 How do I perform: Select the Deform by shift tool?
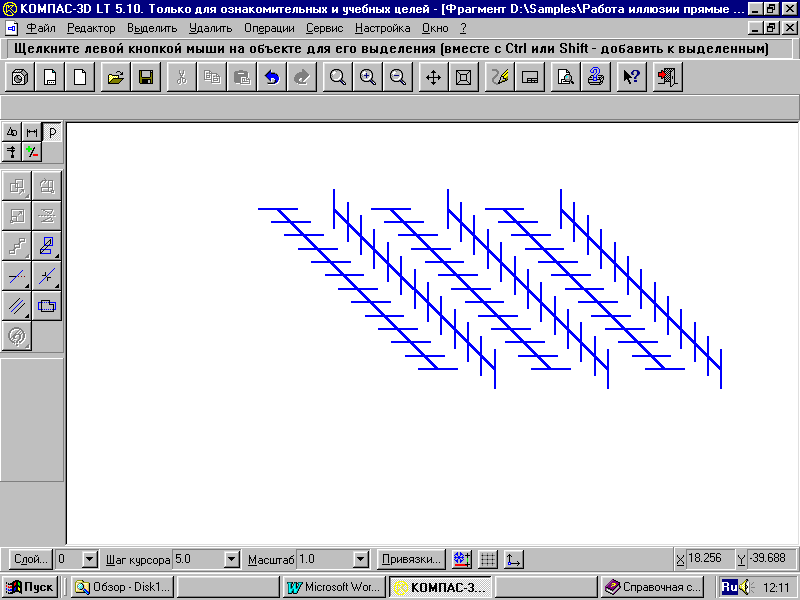pyautogui.click(x=47, y=246)
